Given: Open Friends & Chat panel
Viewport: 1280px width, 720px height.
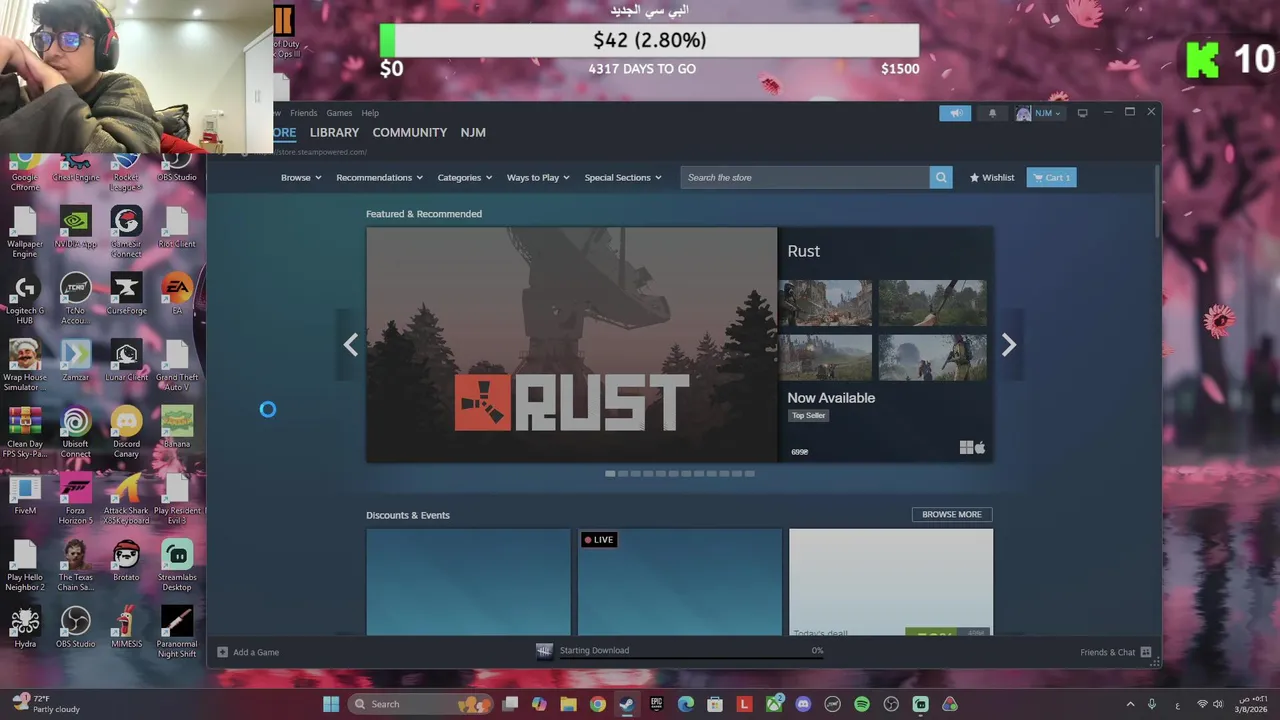Looking at the screenshot, I should point(1115,652).
